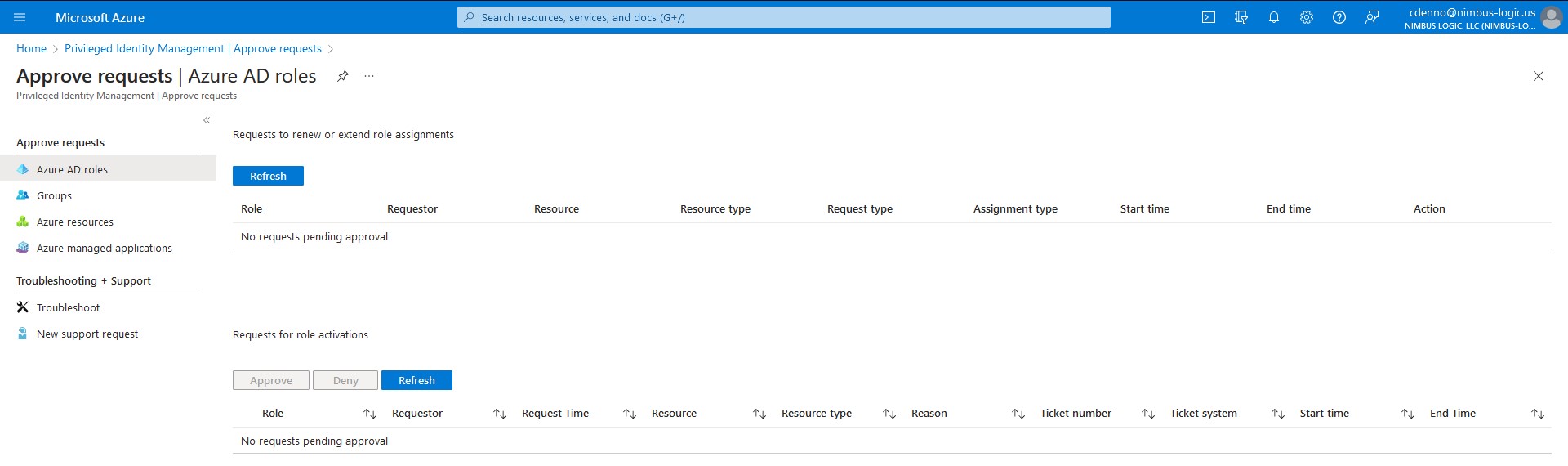Refresh the renew or extend requests list
The image size is (1568, 466).
268,176
